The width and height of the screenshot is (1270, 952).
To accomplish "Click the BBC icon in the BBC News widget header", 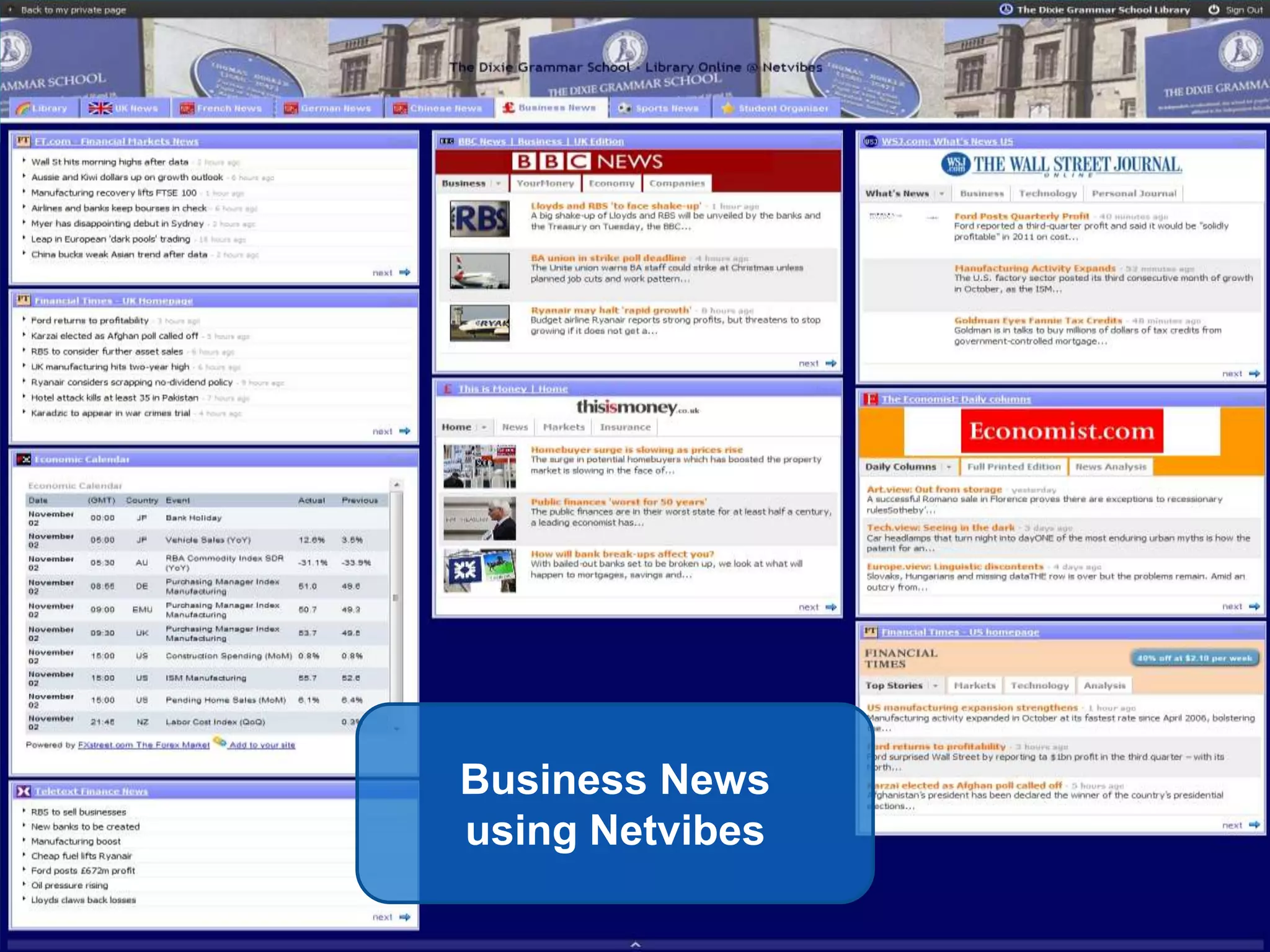I will tap(446, 141).
